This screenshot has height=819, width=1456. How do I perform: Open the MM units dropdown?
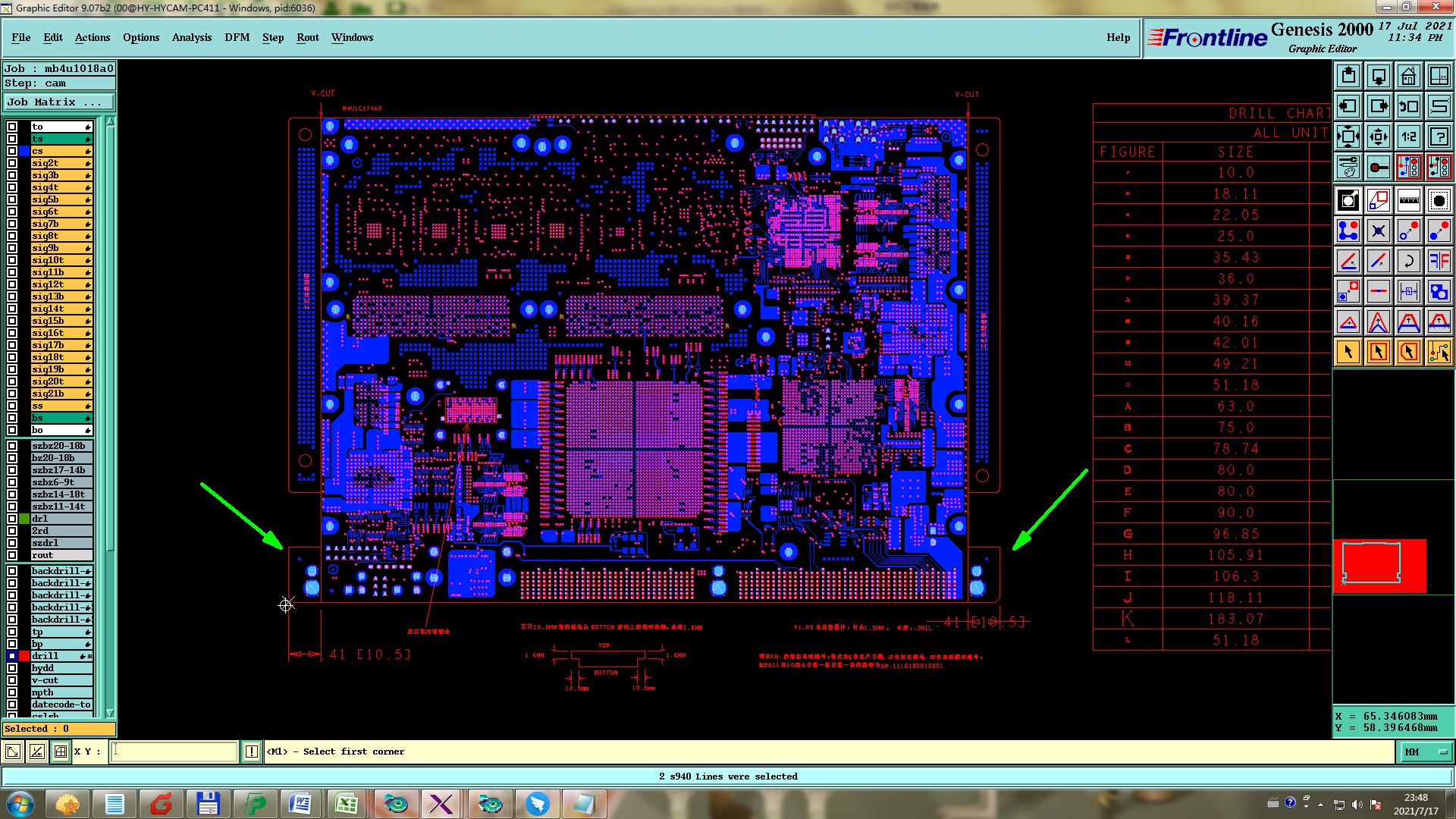tap(1426, 752)
